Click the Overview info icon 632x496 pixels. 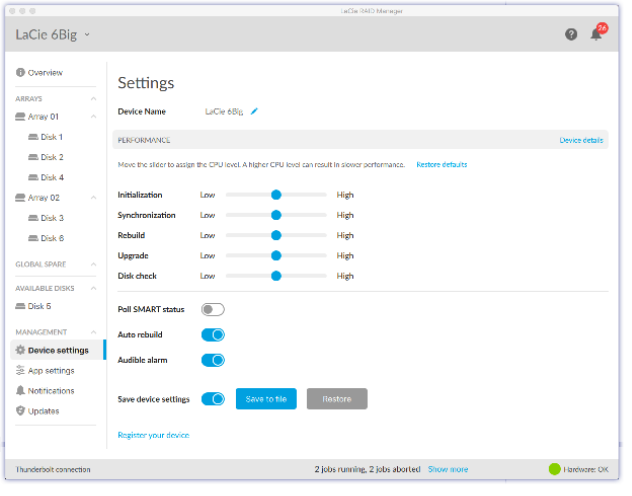coord(20,73)
